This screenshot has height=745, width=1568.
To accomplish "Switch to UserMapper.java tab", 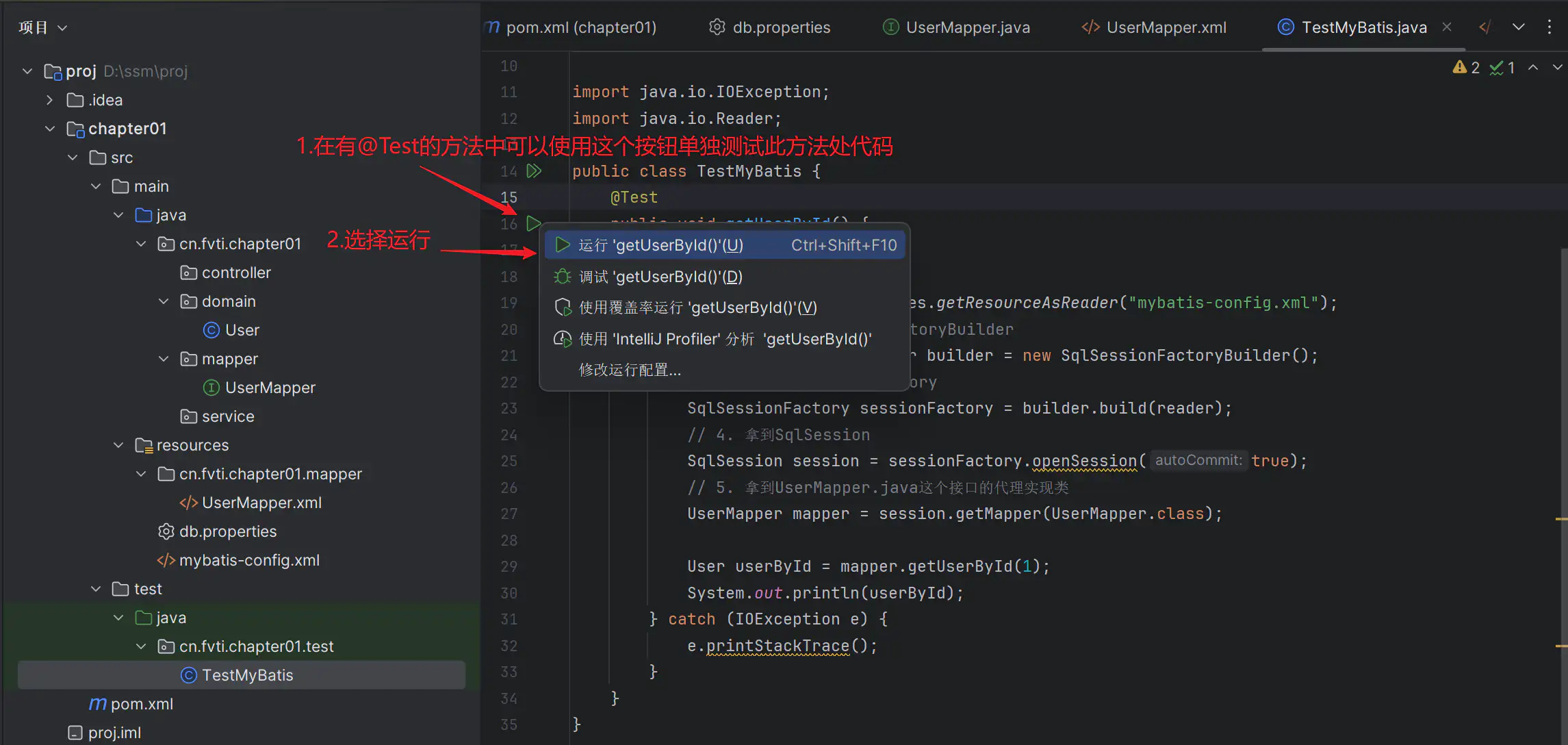I will 957,27.
